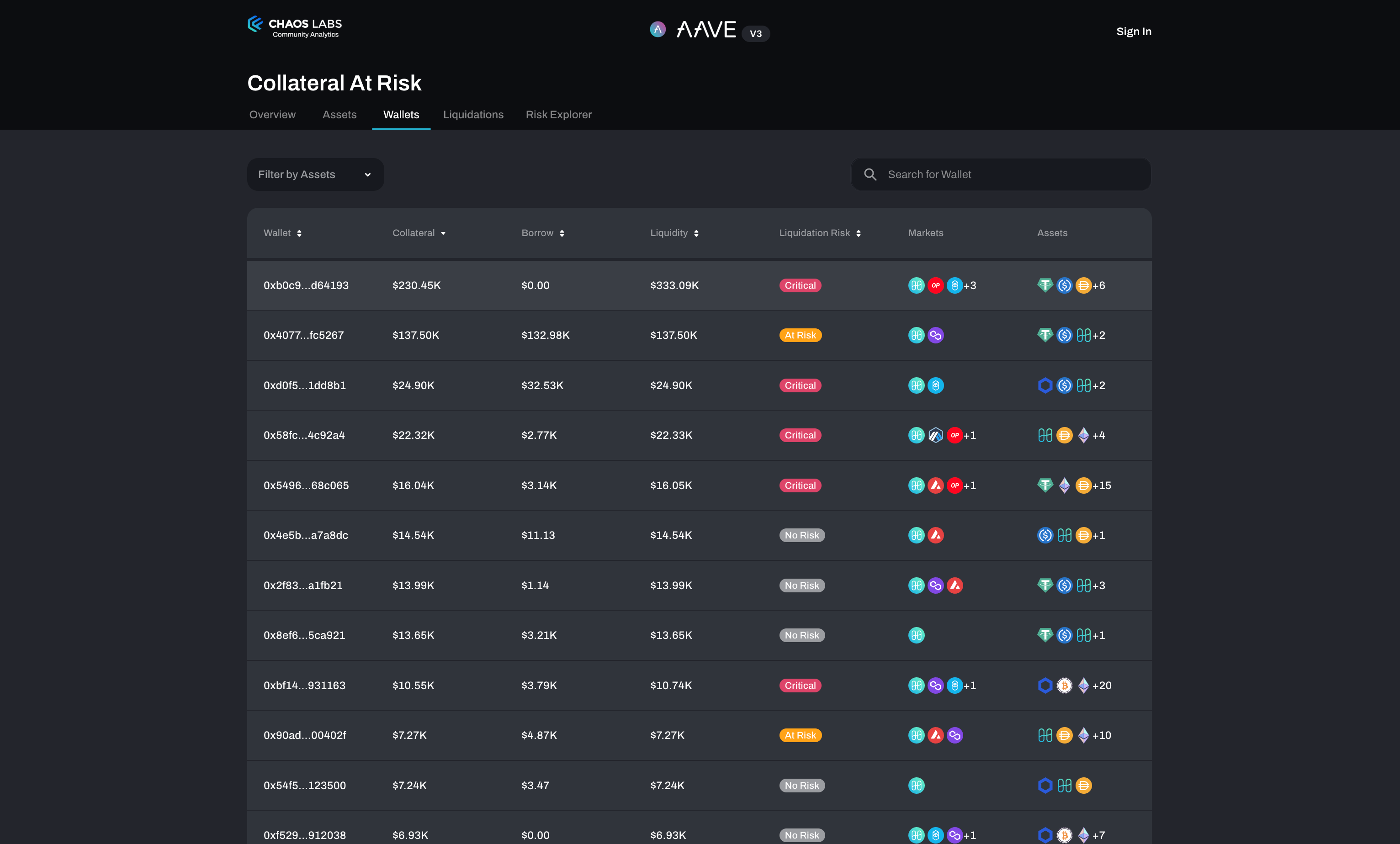Open the Filter by Assets dropdown

click(x=315, y=174)
